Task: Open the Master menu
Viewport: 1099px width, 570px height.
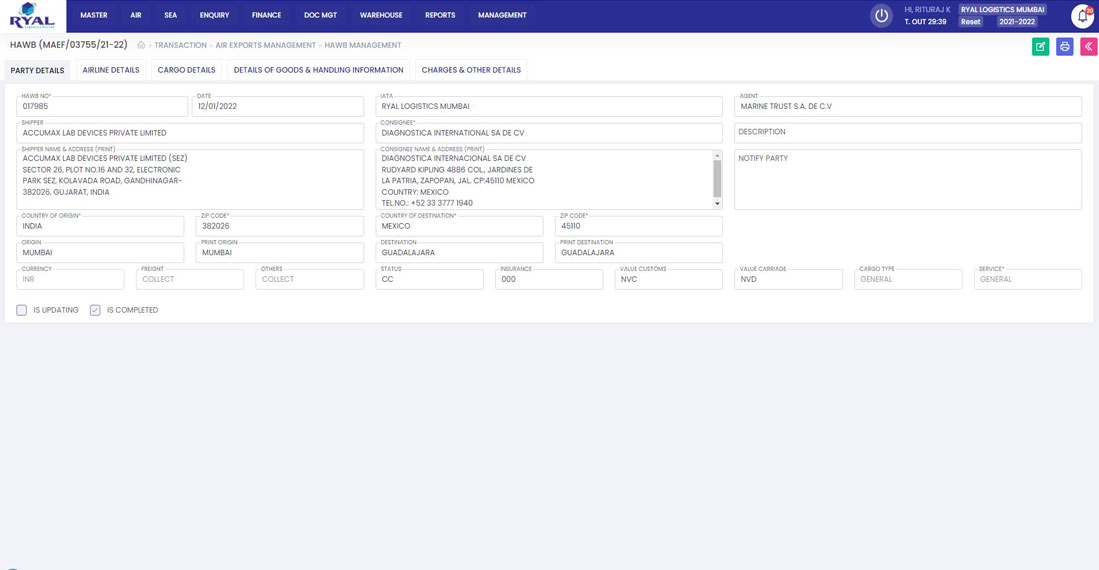Action: 94,15
